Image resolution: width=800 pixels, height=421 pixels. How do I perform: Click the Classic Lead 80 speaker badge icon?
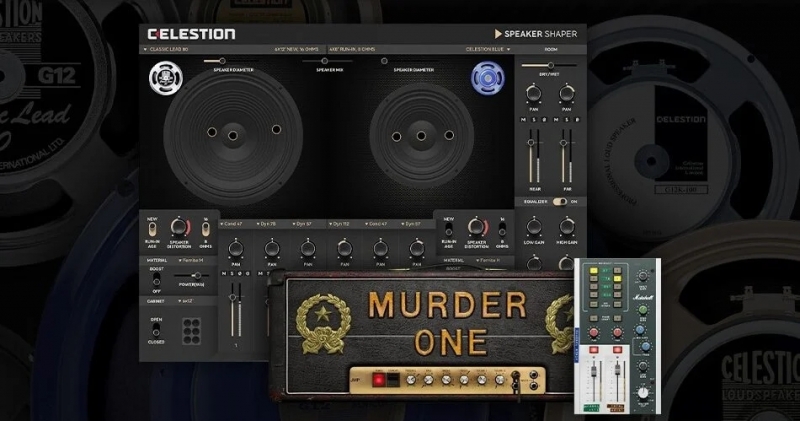click(x=166, y=78)
